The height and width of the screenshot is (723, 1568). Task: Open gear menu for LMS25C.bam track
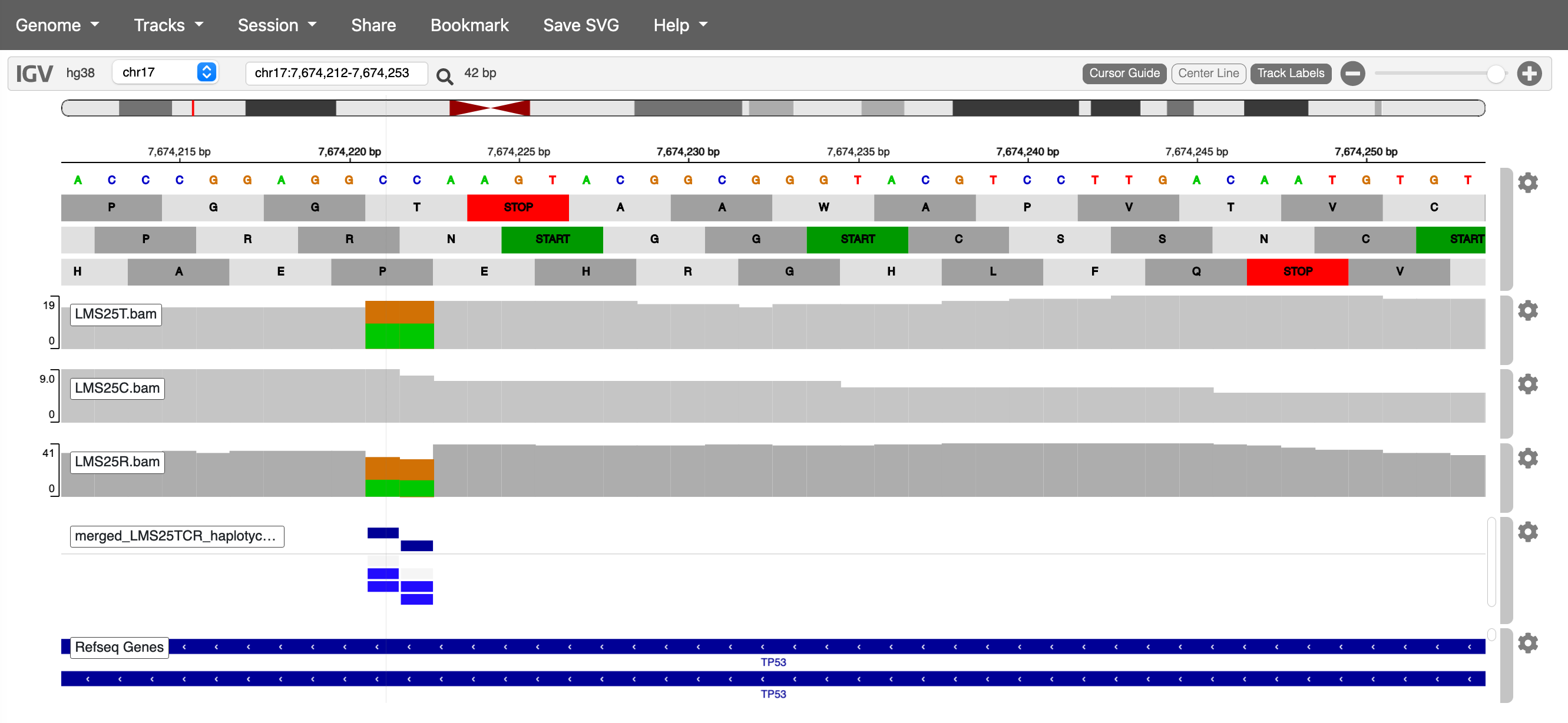pyautogui.click(x=1527, y=384)
